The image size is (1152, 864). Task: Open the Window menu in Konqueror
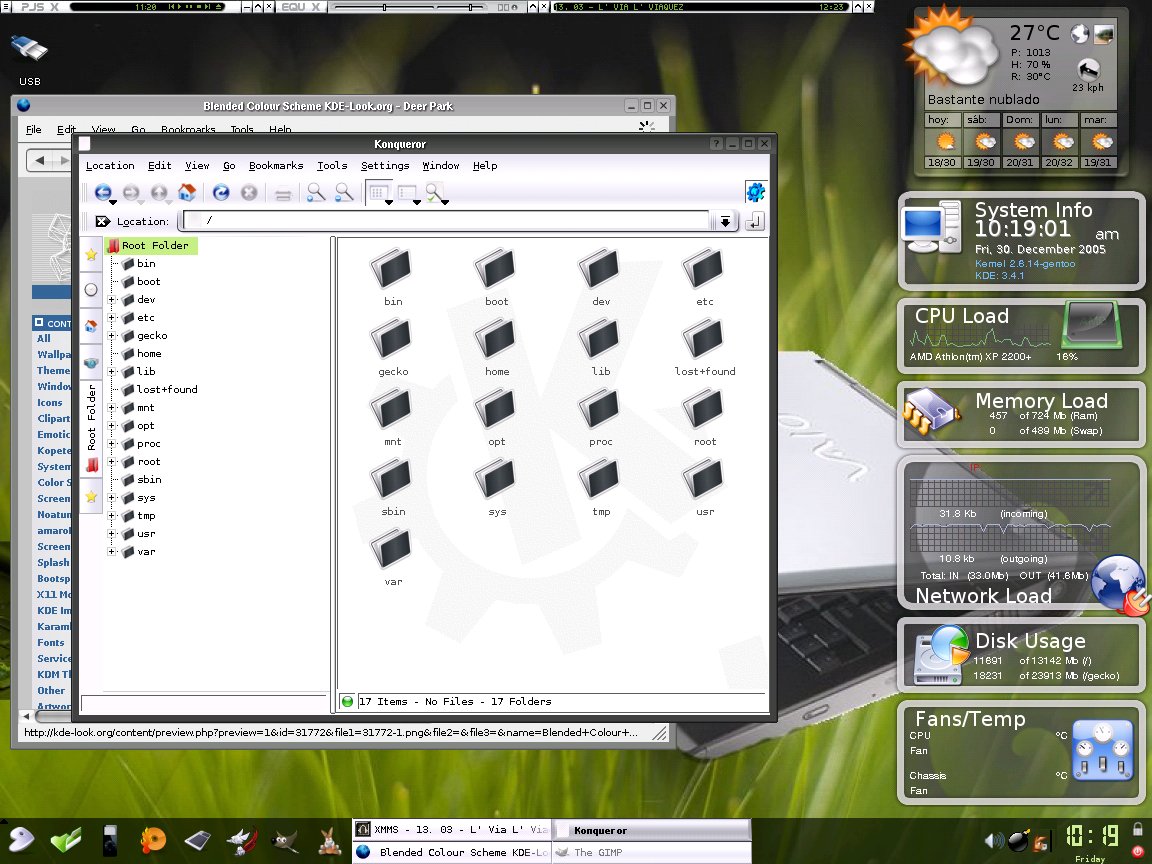pyautogui.click(x=441, y=166)
